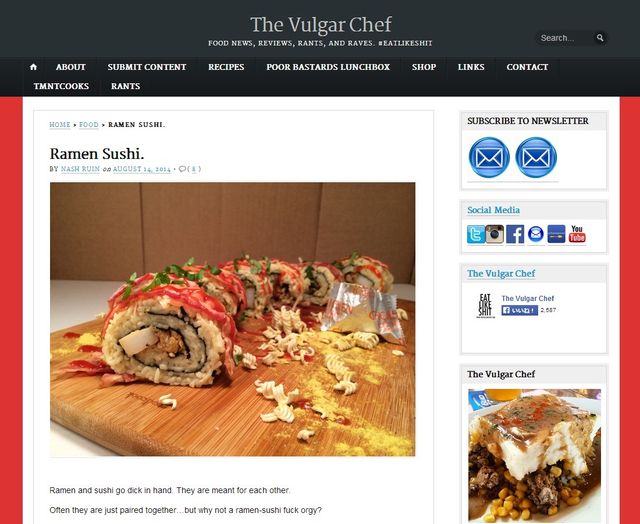This screenshot has width=640, height=524.
Task: Open Poor Bastards Lunchbox menu item
Action: tap(328, 67)
